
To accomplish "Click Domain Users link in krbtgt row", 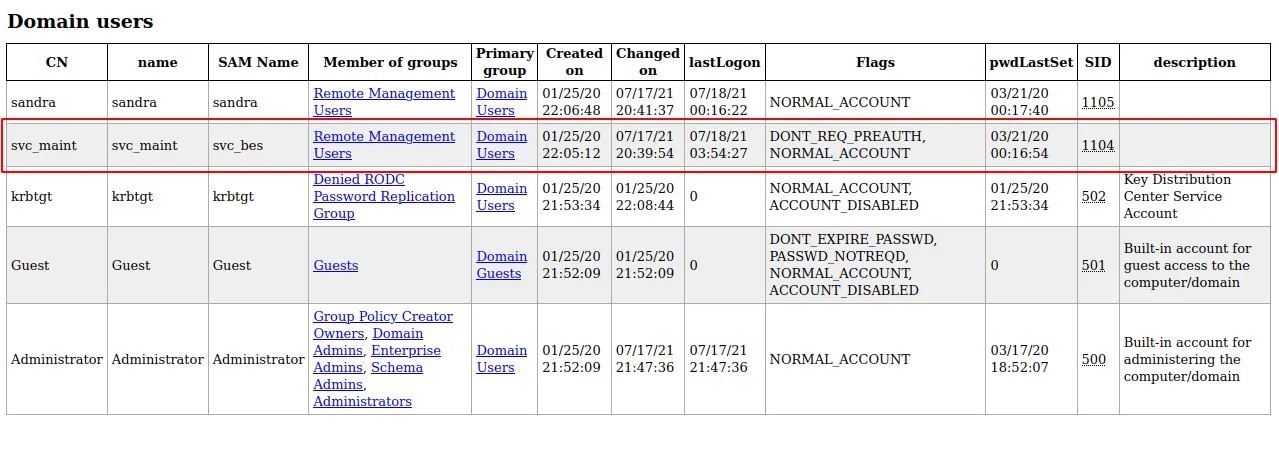I will (501, 189).
